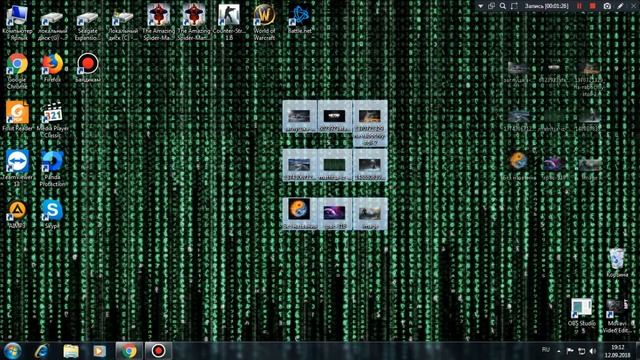
Task: Switch to Chrome in the taskbar
Action: pos(129,351)
